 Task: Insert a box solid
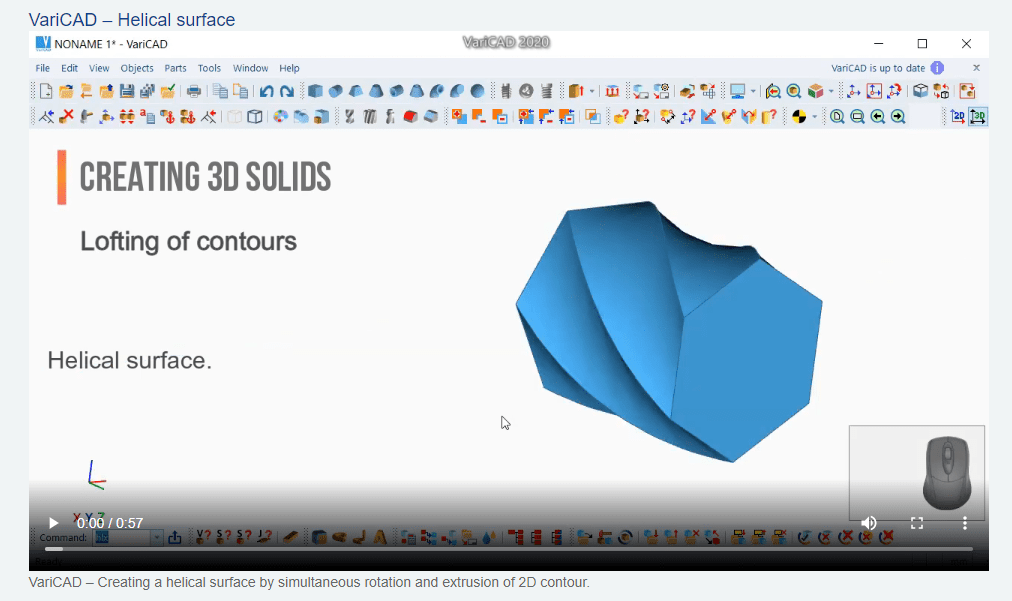[315, 91]
